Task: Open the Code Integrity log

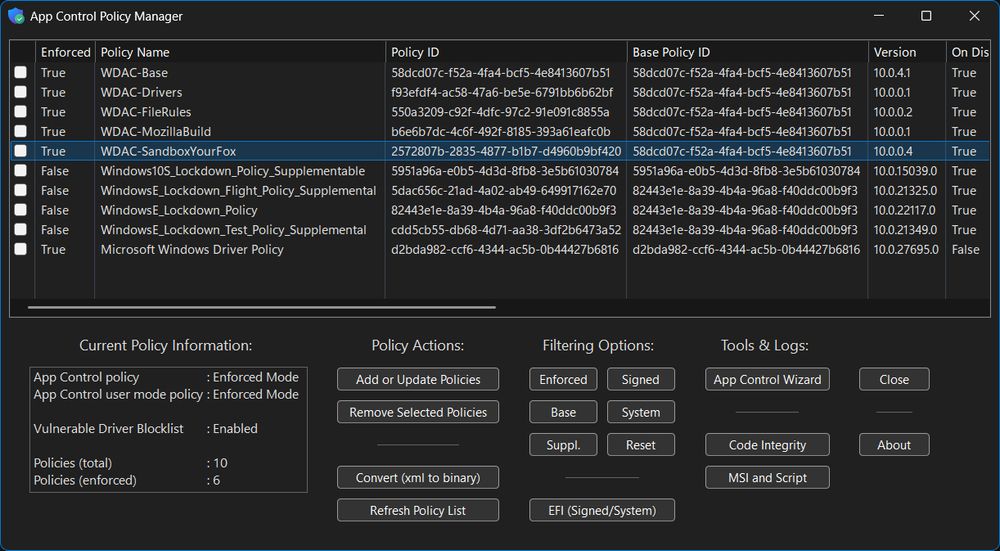Action: coord(767,445)
